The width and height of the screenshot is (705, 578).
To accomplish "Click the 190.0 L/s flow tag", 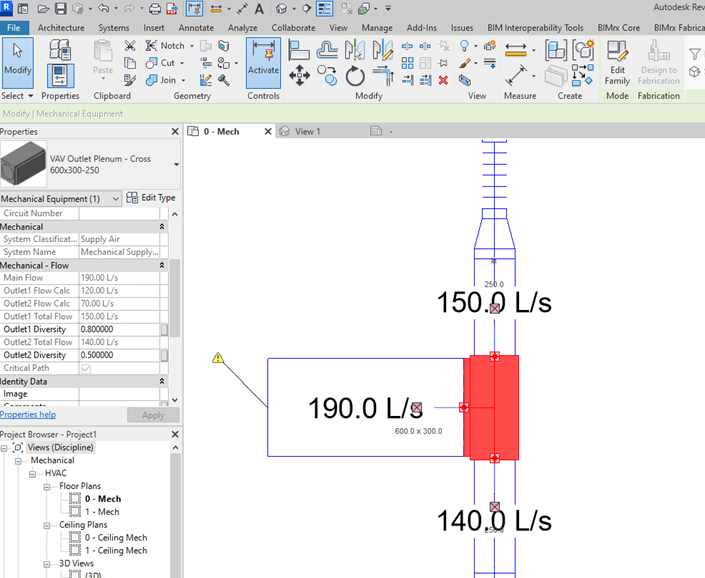I will coord(365,408).
